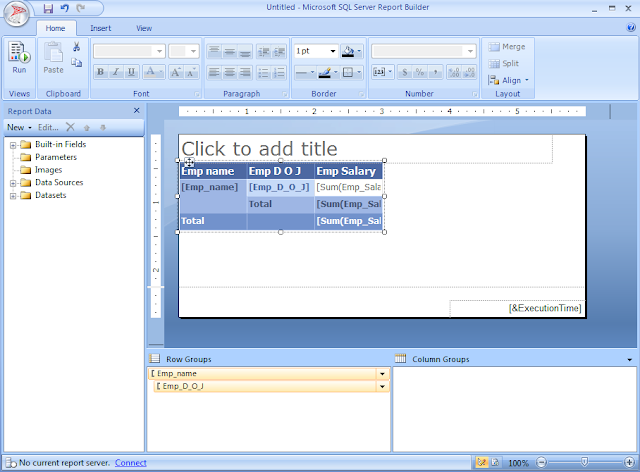The height and width of the screenshot is (472, 640).
Task: Click the 'Click to add title' text box
Action: [x=366, y=149]
